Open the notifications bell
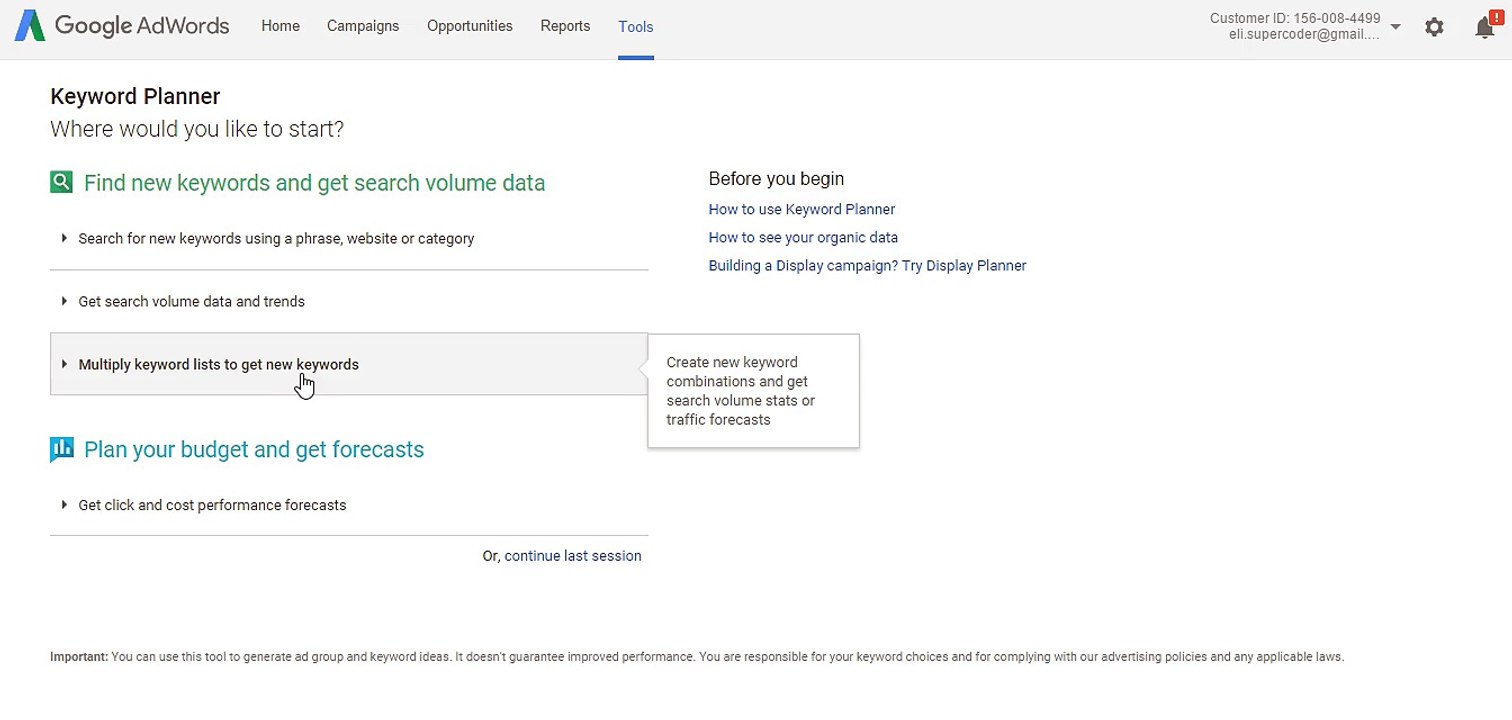1512x720 pixels. 1485,26
